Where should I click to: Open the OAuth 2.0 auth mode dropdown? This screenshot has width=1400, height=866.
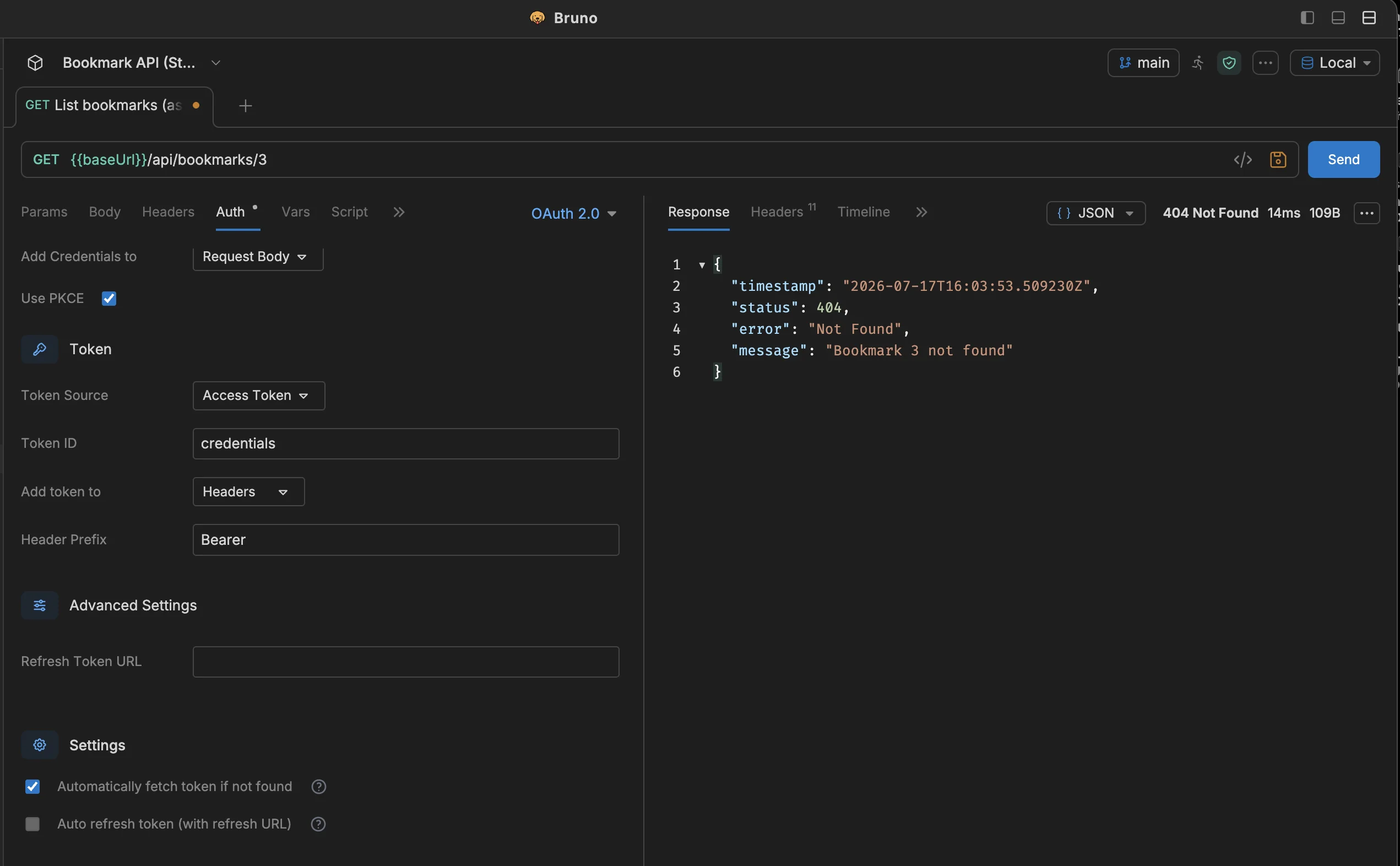point(574,213)
